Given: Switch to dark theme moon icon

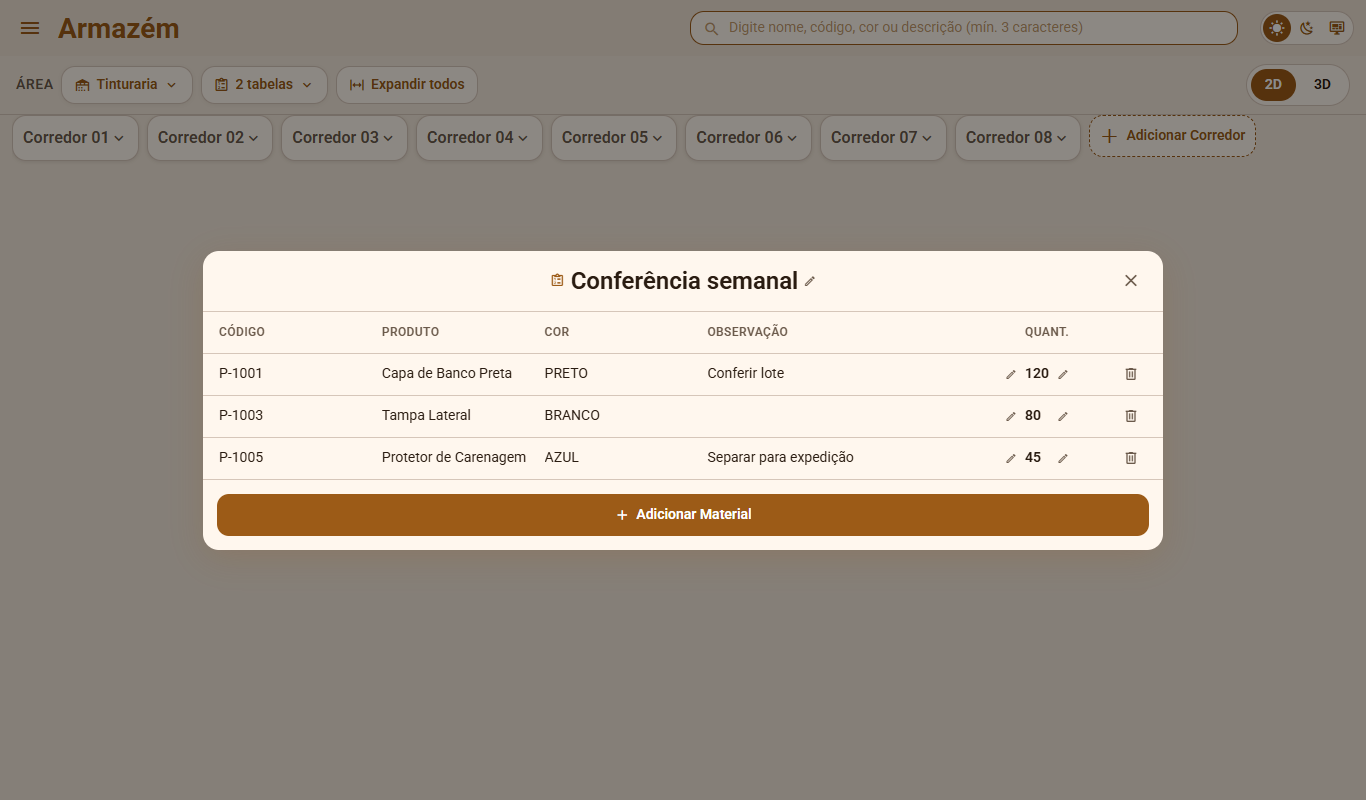Looking at the screenshot, I should click(1307, 28).
